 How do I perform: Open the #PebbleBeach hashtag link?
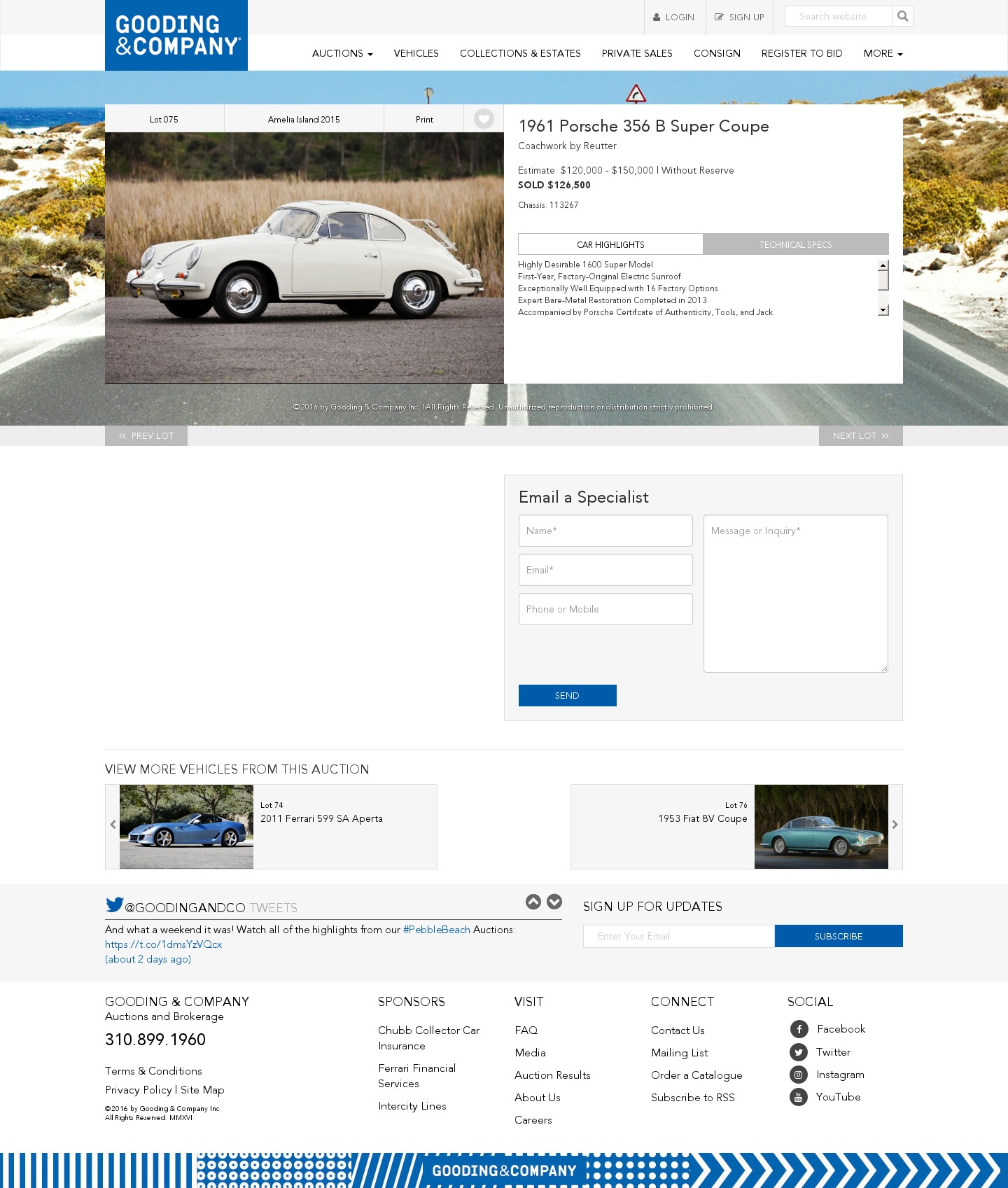437,930
